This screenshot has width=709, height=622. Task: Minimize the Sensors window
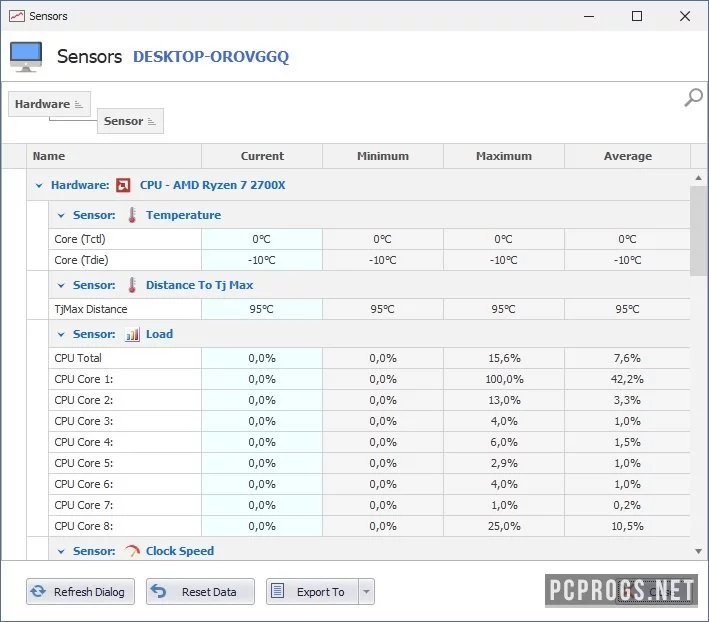tap(589, 16)
